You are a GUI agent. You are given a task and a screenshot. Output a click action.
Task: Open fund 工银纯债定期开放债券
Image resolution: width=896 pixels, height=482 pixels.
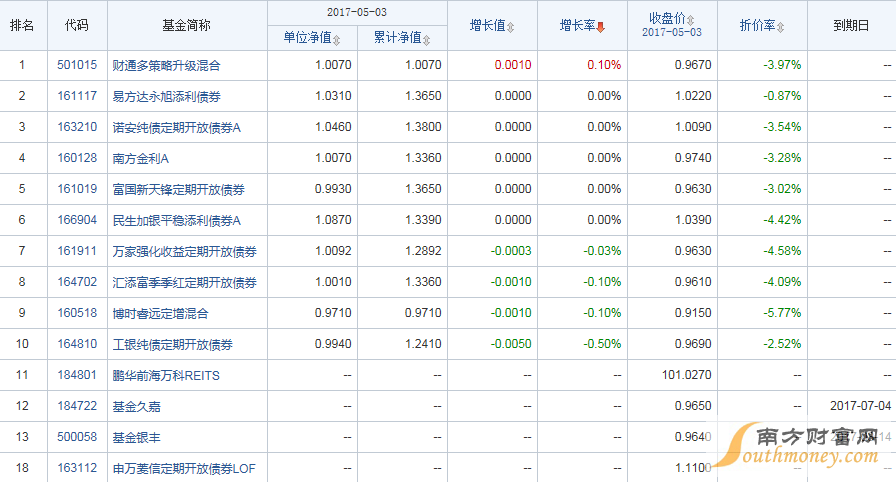pyautogui.click(x=173, y=344)
